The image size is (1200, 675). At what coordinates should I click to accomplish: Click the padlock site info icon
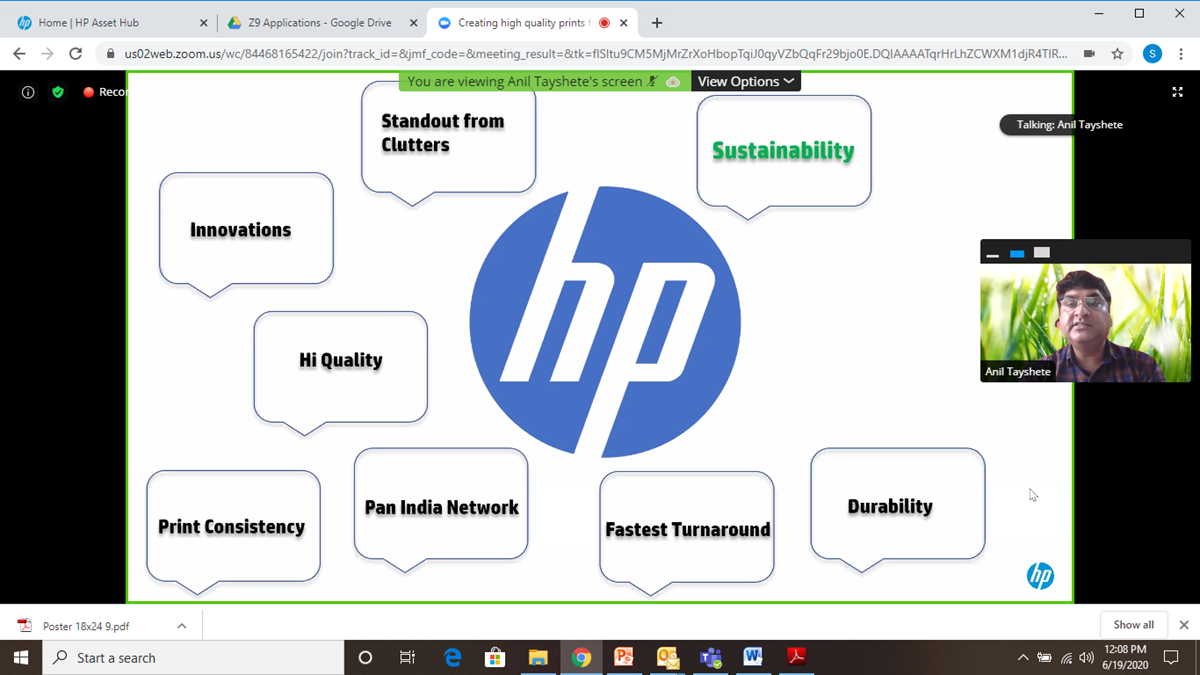110,54
